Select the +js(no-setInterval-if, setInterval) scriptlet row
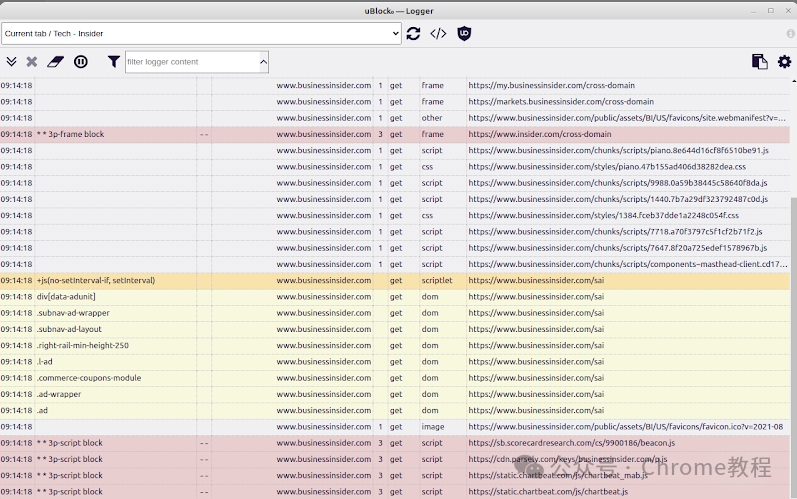Image resolution: width=797 pixels, height=499 pixels. coord(395,280)
